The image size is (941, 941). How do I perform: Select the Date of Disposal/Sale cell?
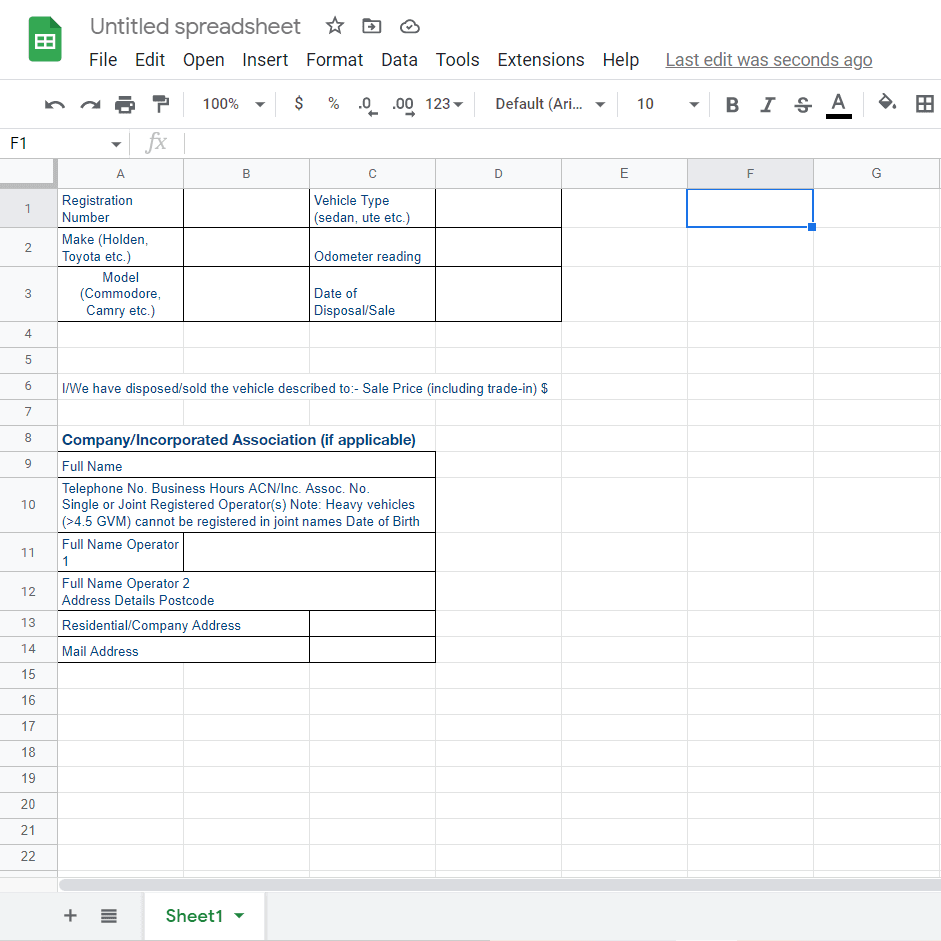(x=373, y=294)
